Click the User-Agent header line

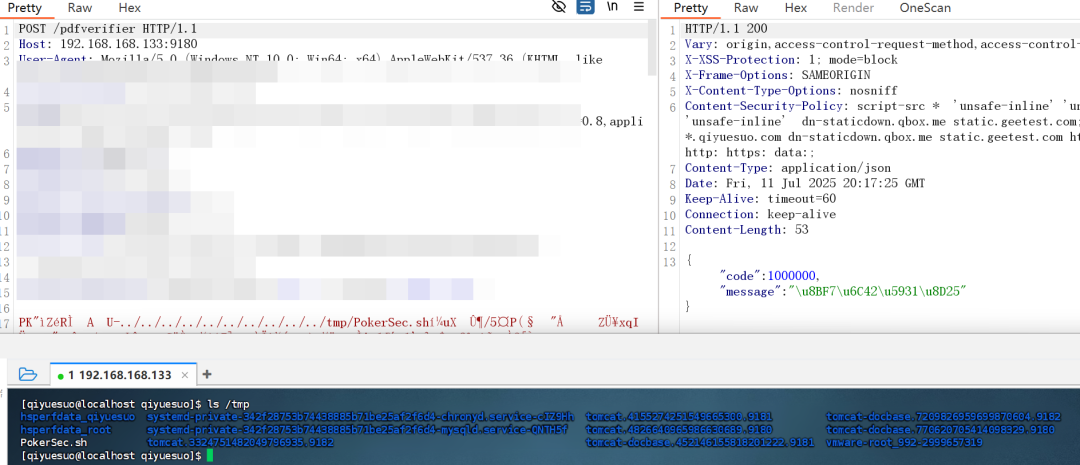[311, 60]
